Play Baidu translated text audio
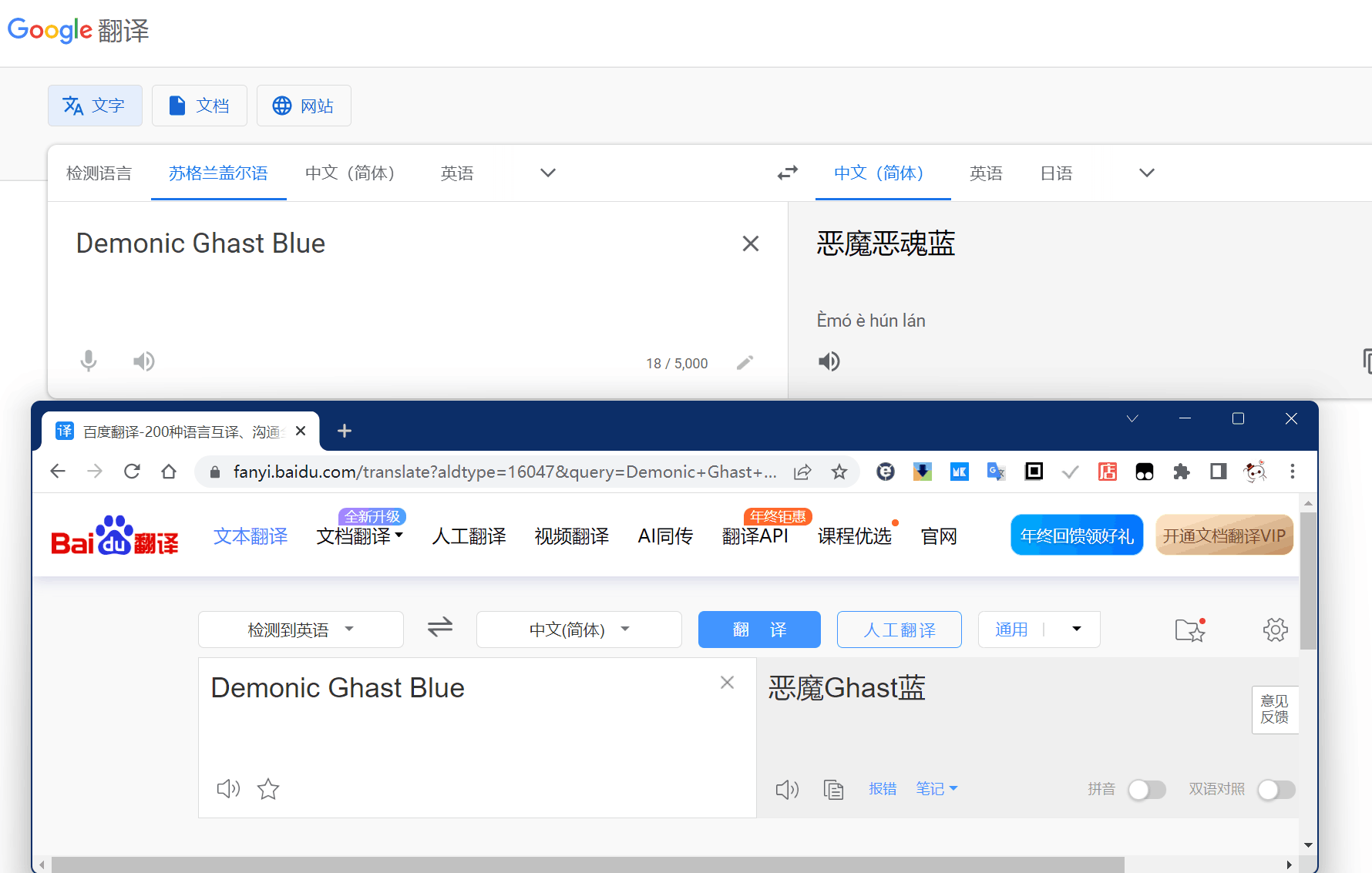This screenshot has width=1372, height=873. [x=787, y=789]
